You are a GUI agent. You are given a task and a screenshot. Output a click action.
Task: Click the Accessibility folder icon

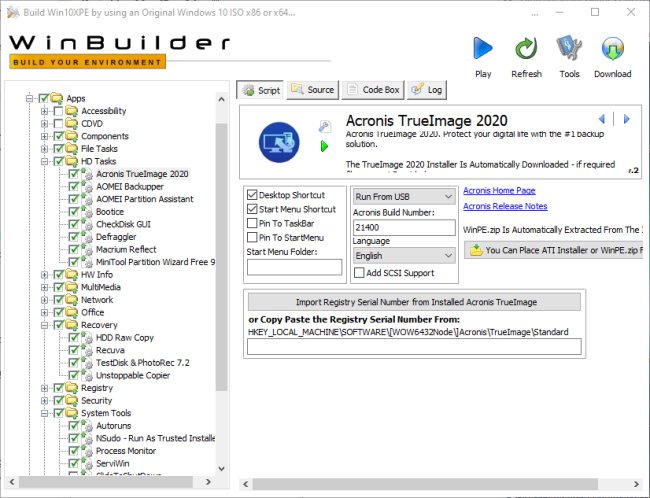pos(72,111)
